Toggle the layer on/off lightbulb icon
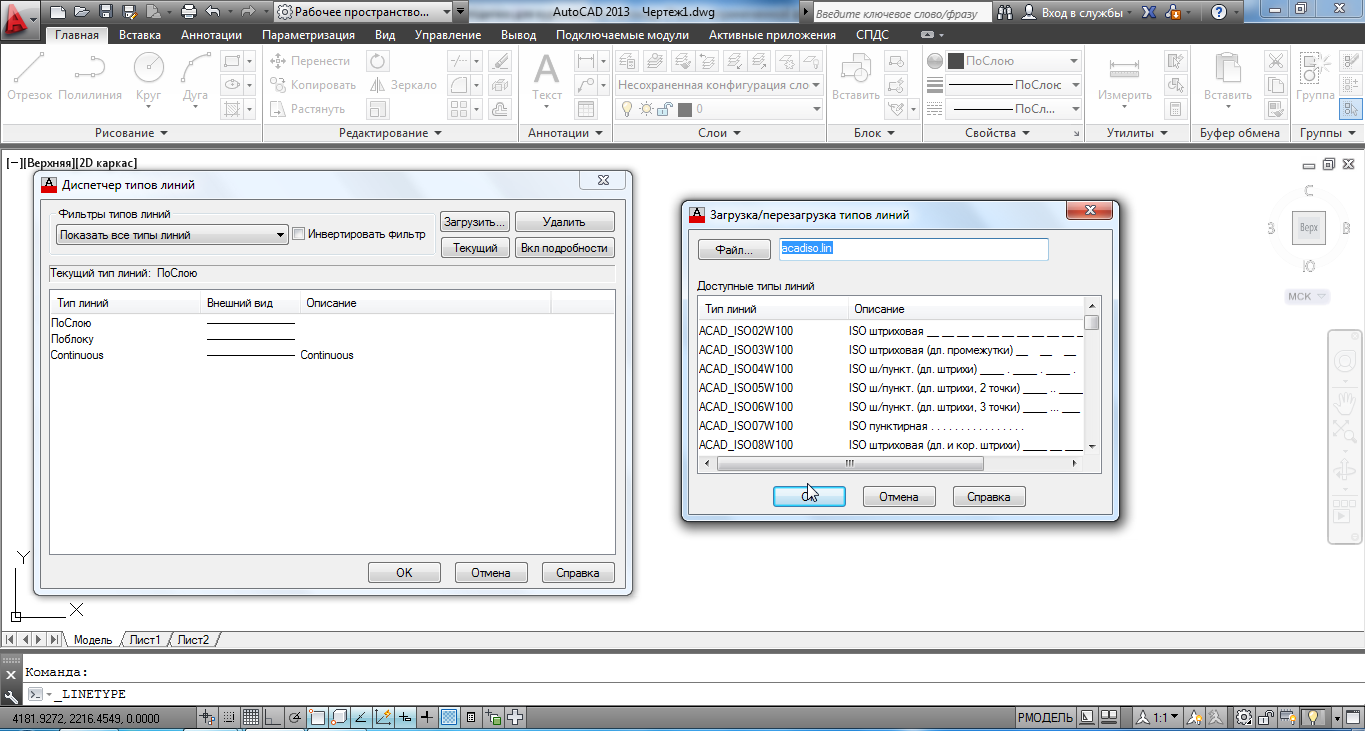 628,109
